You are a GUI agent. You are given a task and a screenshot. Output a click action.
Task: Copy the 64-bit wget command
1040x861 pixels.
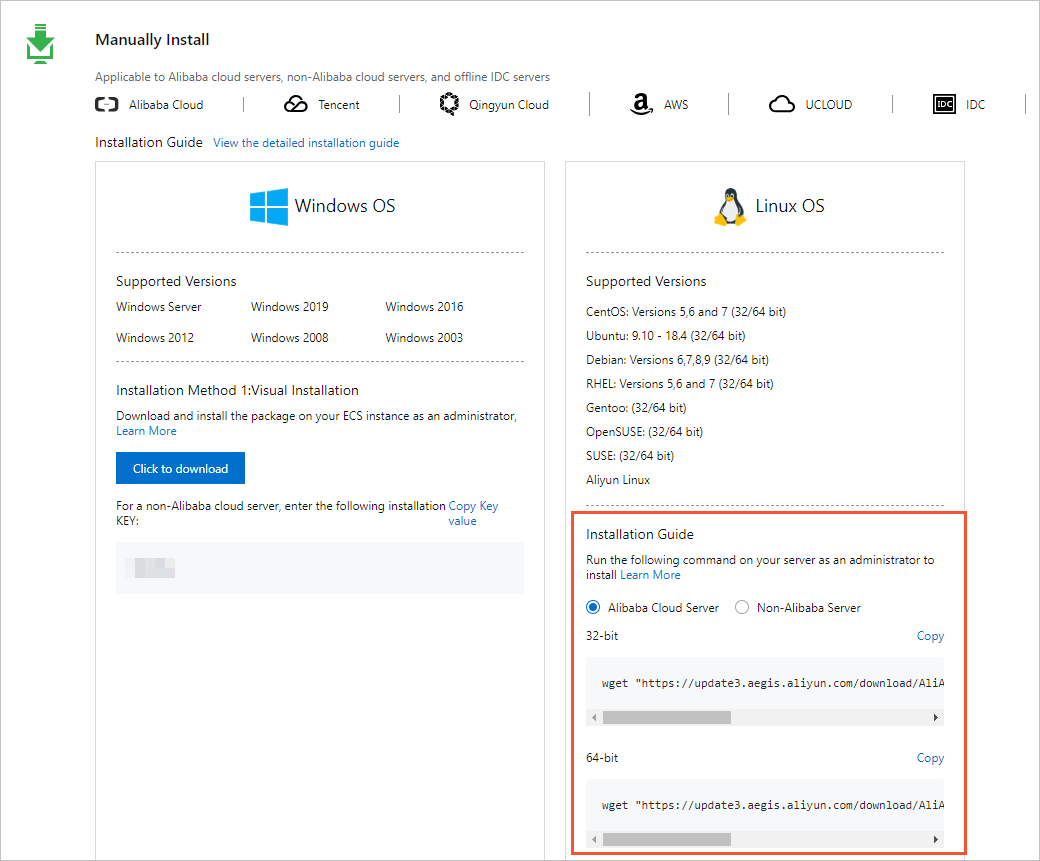pyautogui.click(x=930, y=758)
